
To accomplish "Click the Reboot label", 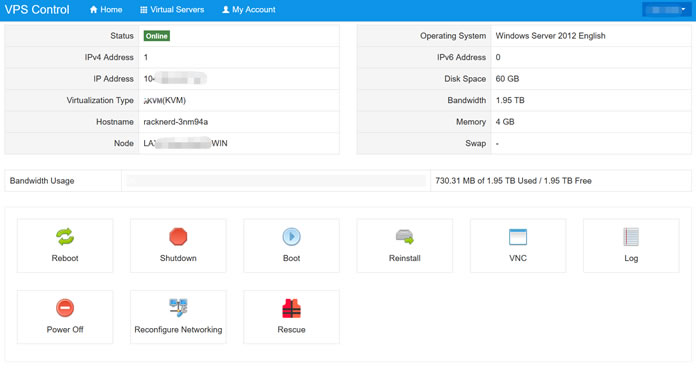I will pyautogui.click(x=65, y=258).
